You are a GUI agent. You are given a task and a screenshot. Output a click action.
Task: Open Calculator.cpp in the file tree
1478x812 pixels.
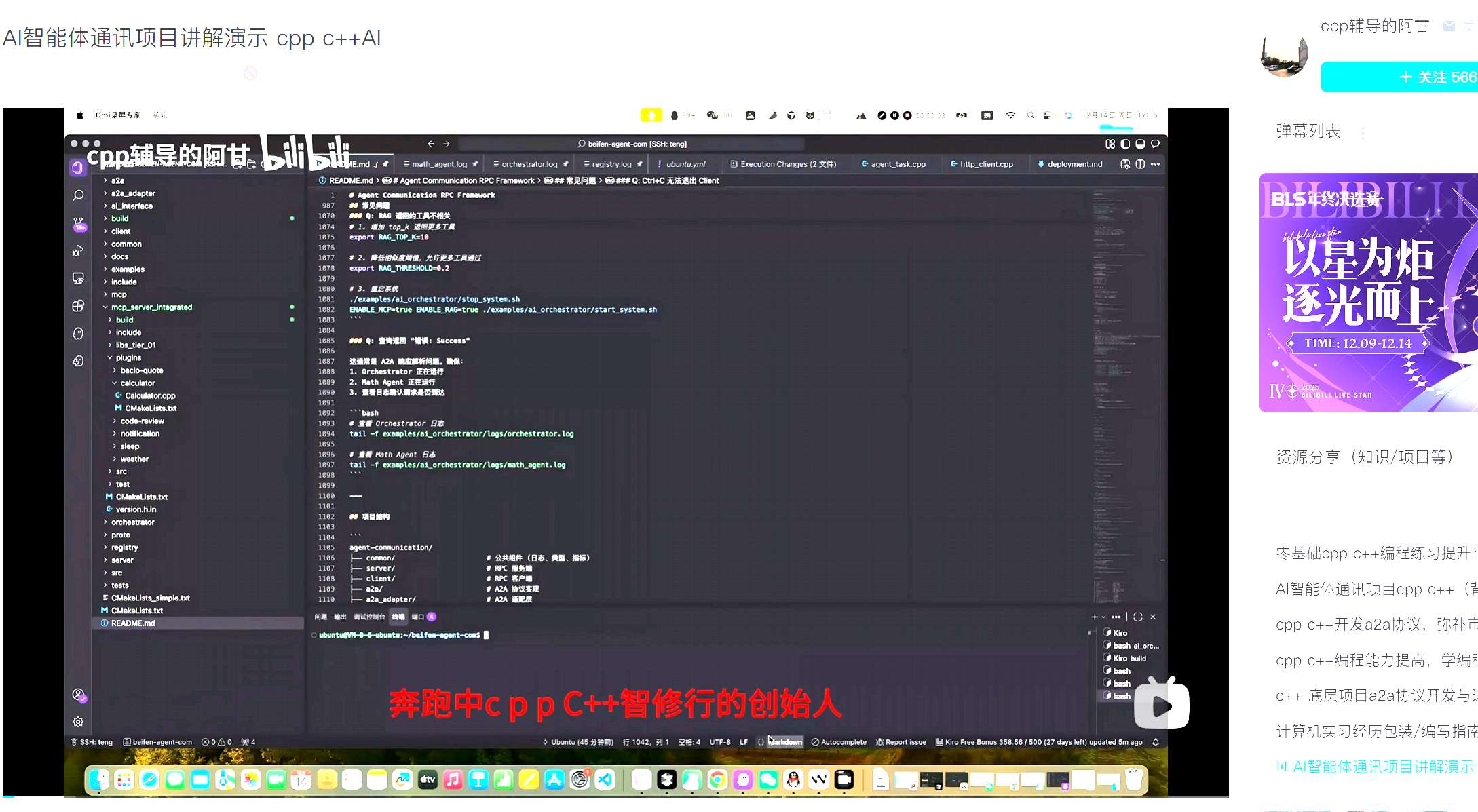click(150, 395)
